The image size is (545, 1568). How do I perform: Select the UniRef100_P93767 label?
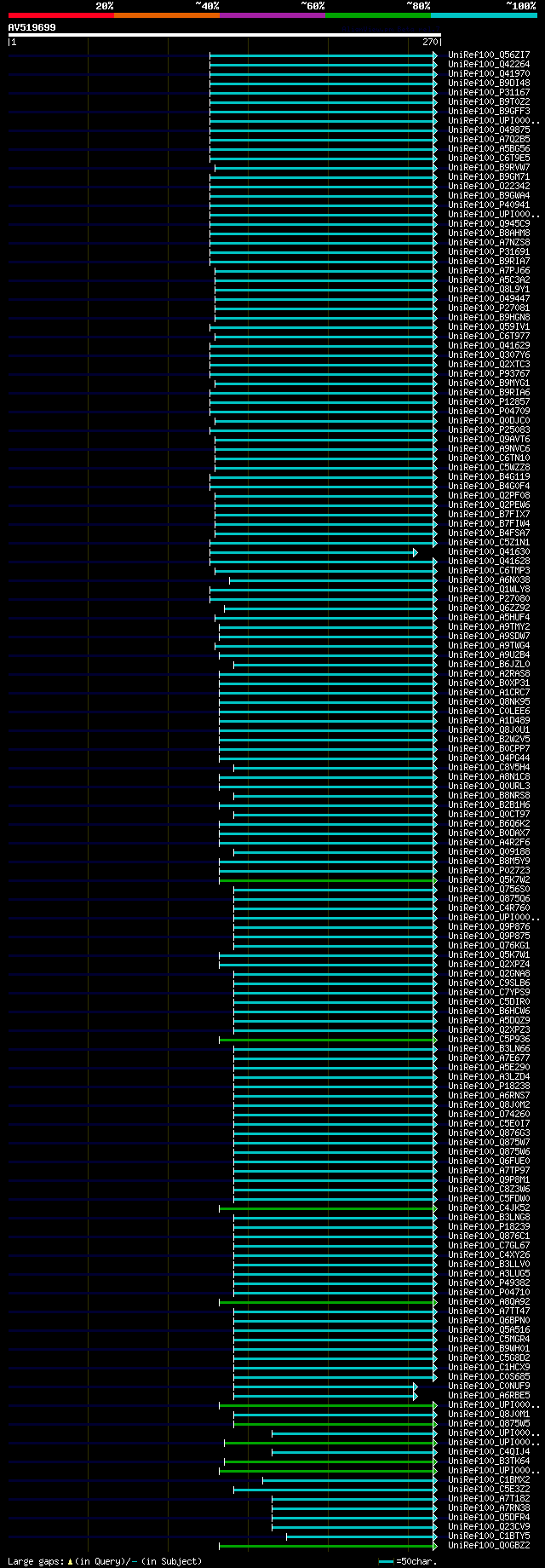point(489,373)
